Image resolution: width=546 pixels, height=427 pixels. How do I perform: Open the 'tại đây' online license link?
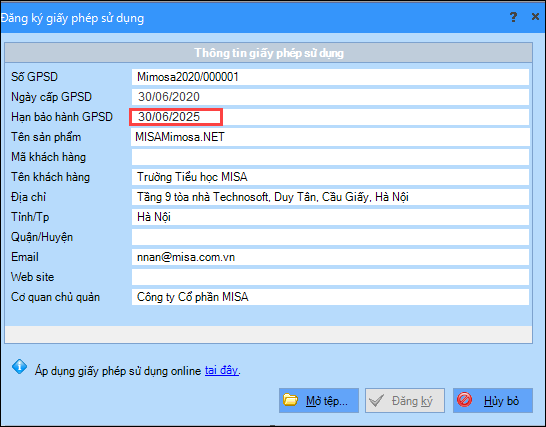coord(221,370)
